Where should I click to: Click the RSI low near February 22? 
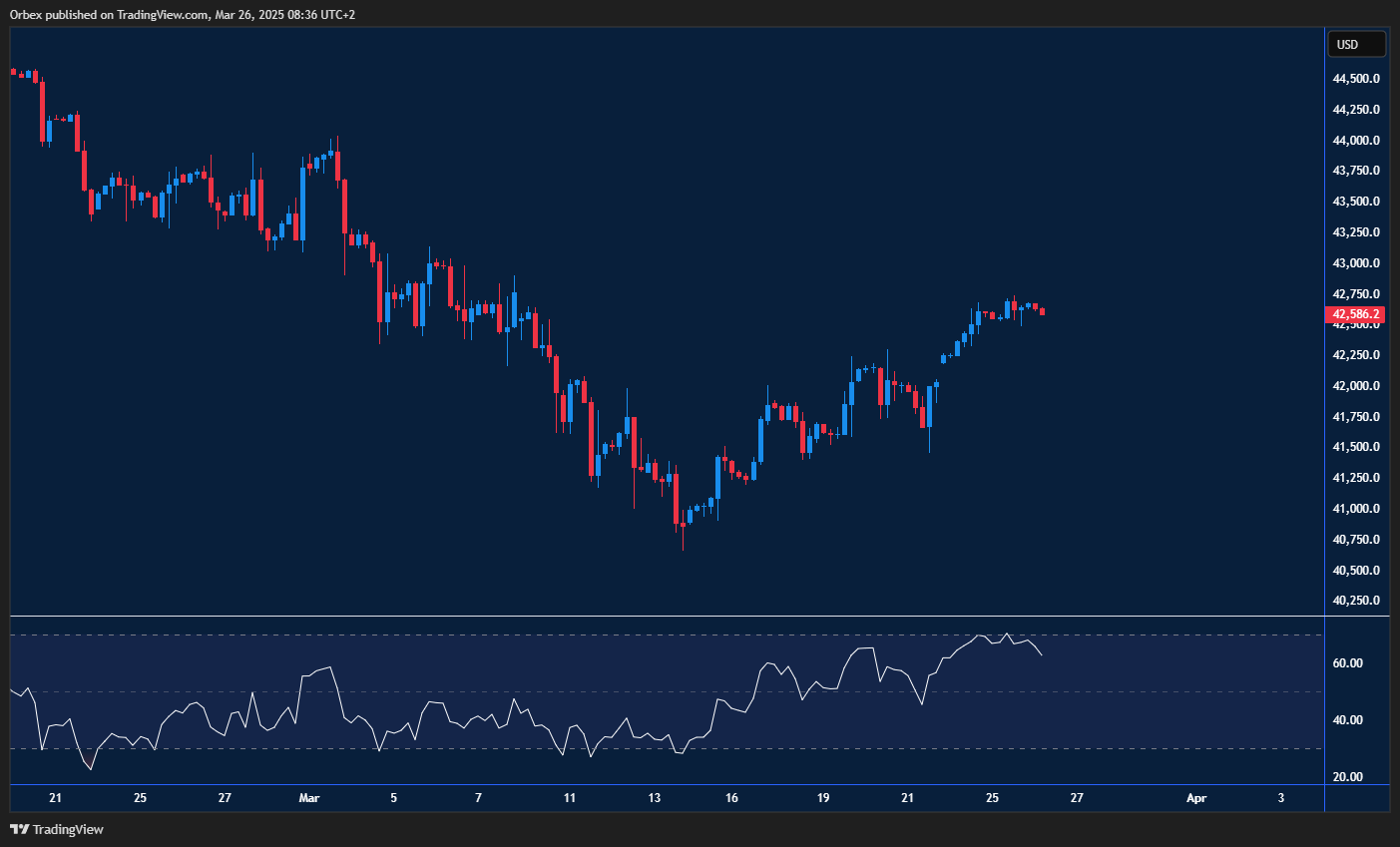coord(90,768)
